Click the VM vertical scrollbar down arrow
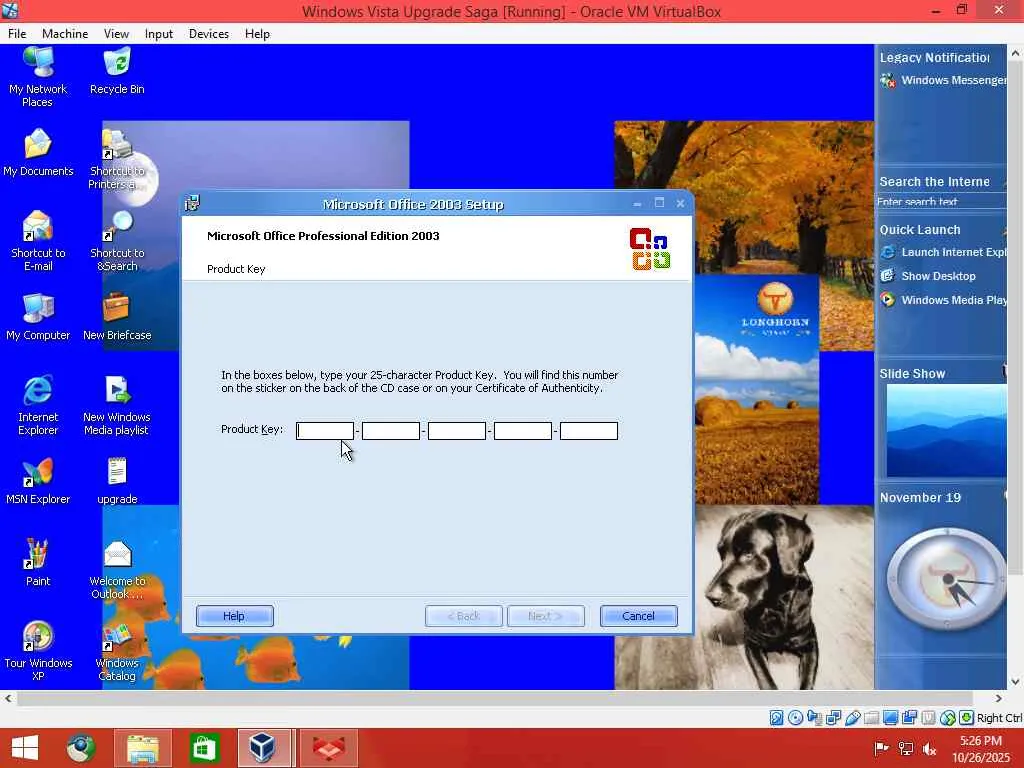The image size is (1024, 768). coord(1016,682)
